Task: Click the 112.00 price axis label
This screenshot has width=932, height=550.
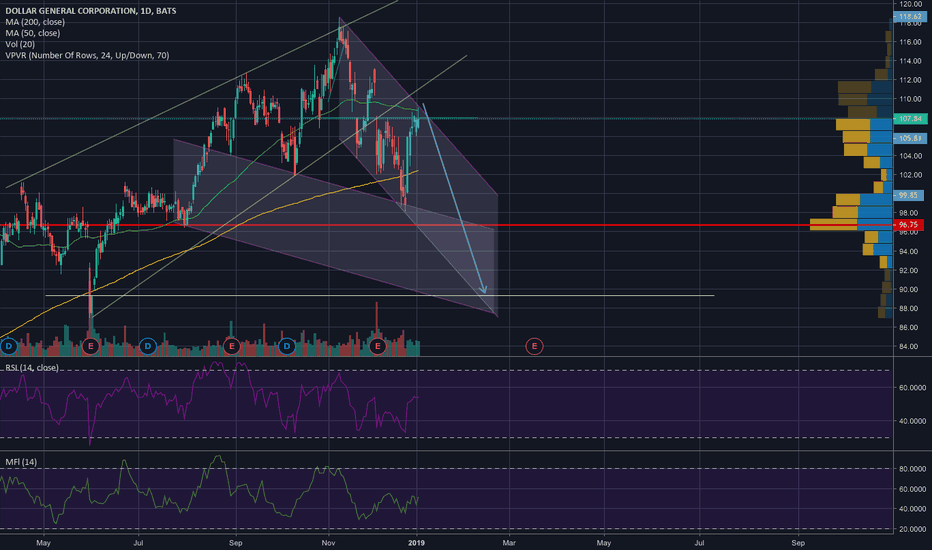Action: (911, 80)
